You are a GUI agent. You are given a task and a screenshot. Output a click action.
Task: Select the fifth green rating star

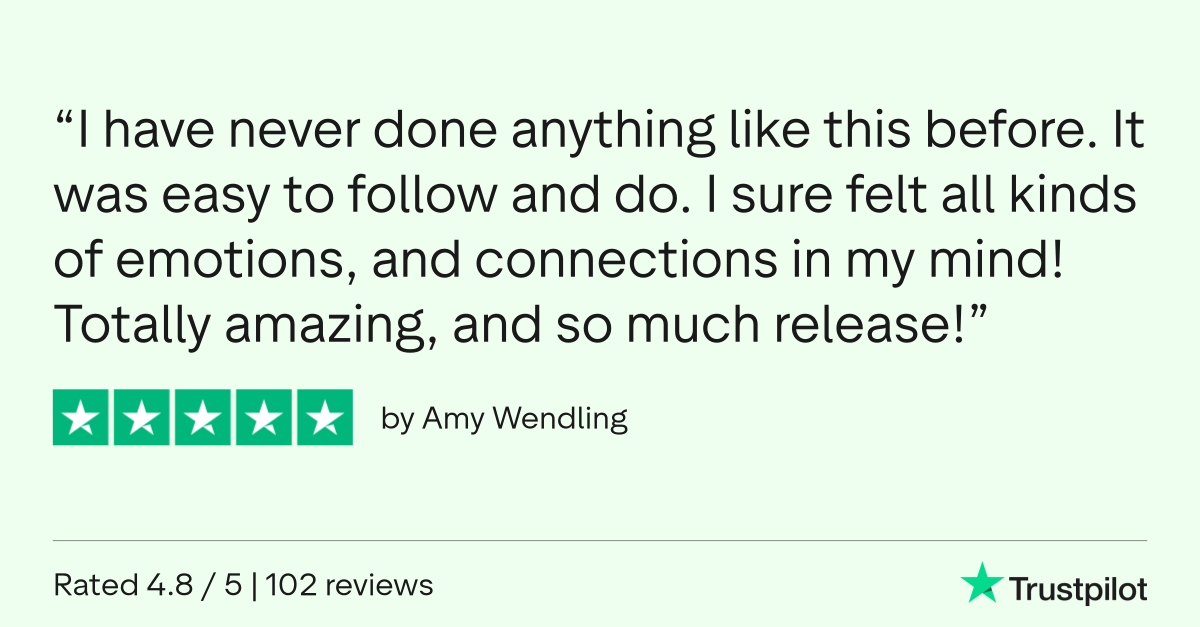[323, 417]
